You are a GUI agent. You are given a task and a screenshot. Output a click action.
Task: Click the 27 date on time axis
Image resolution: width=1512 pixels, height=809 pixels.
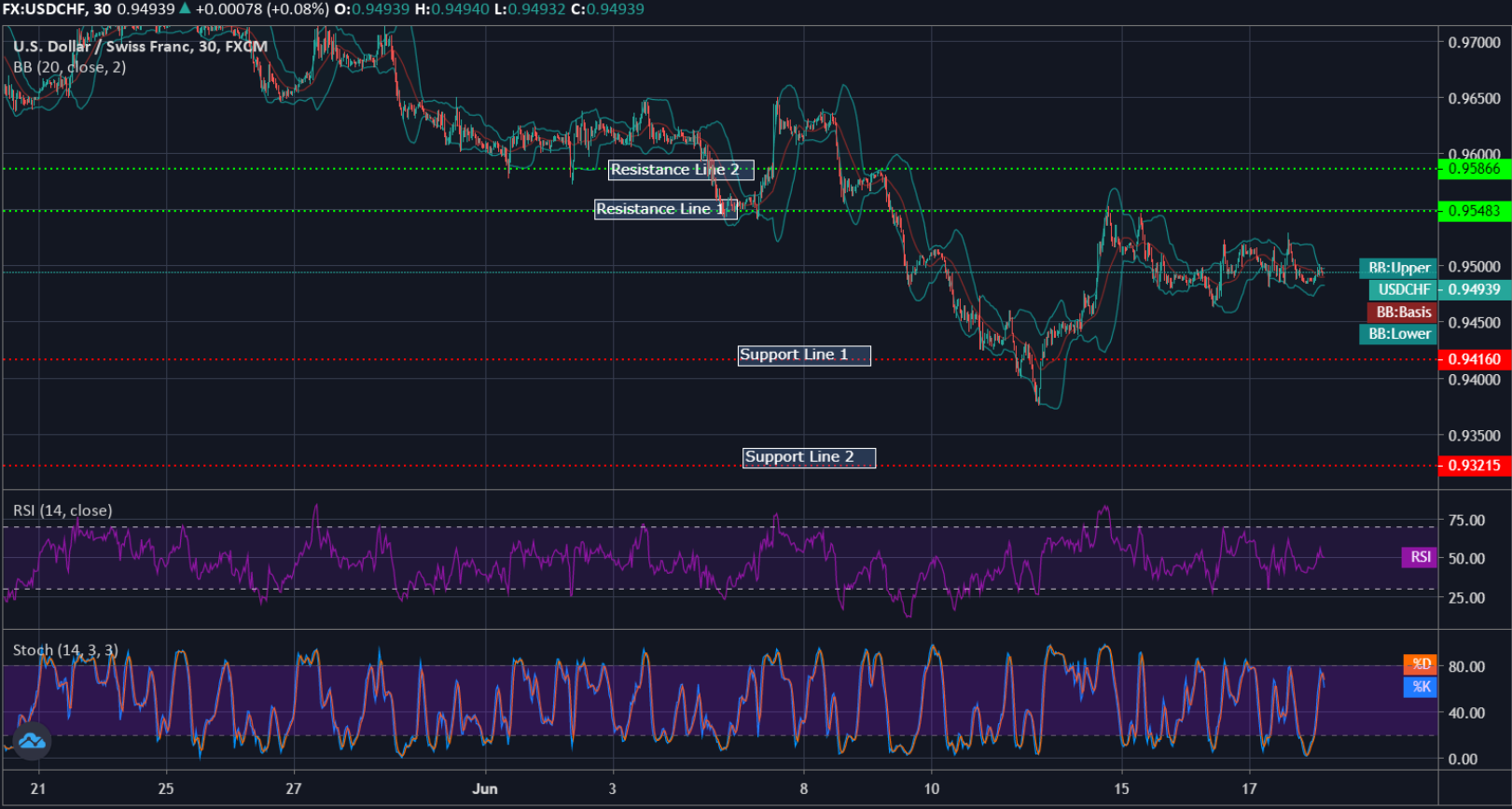tap(294, 788)
